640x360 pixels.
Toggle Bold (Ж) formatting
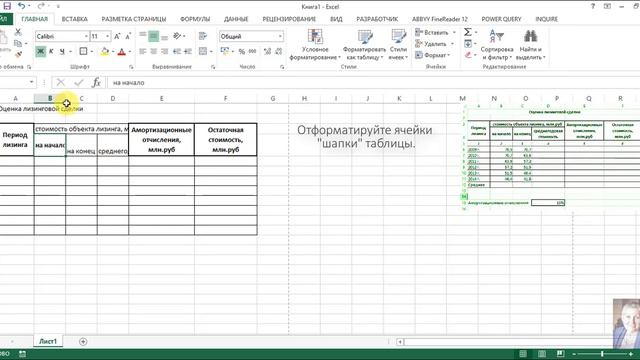pos(40,51)
